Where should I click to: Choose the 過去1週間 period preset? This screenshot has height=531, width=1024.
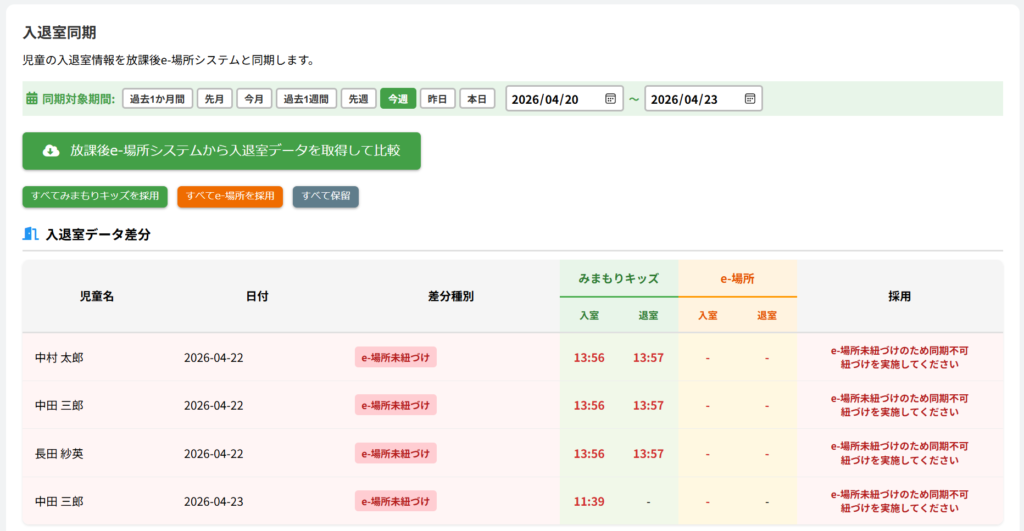pyautogui.click(x=306, y=99)
